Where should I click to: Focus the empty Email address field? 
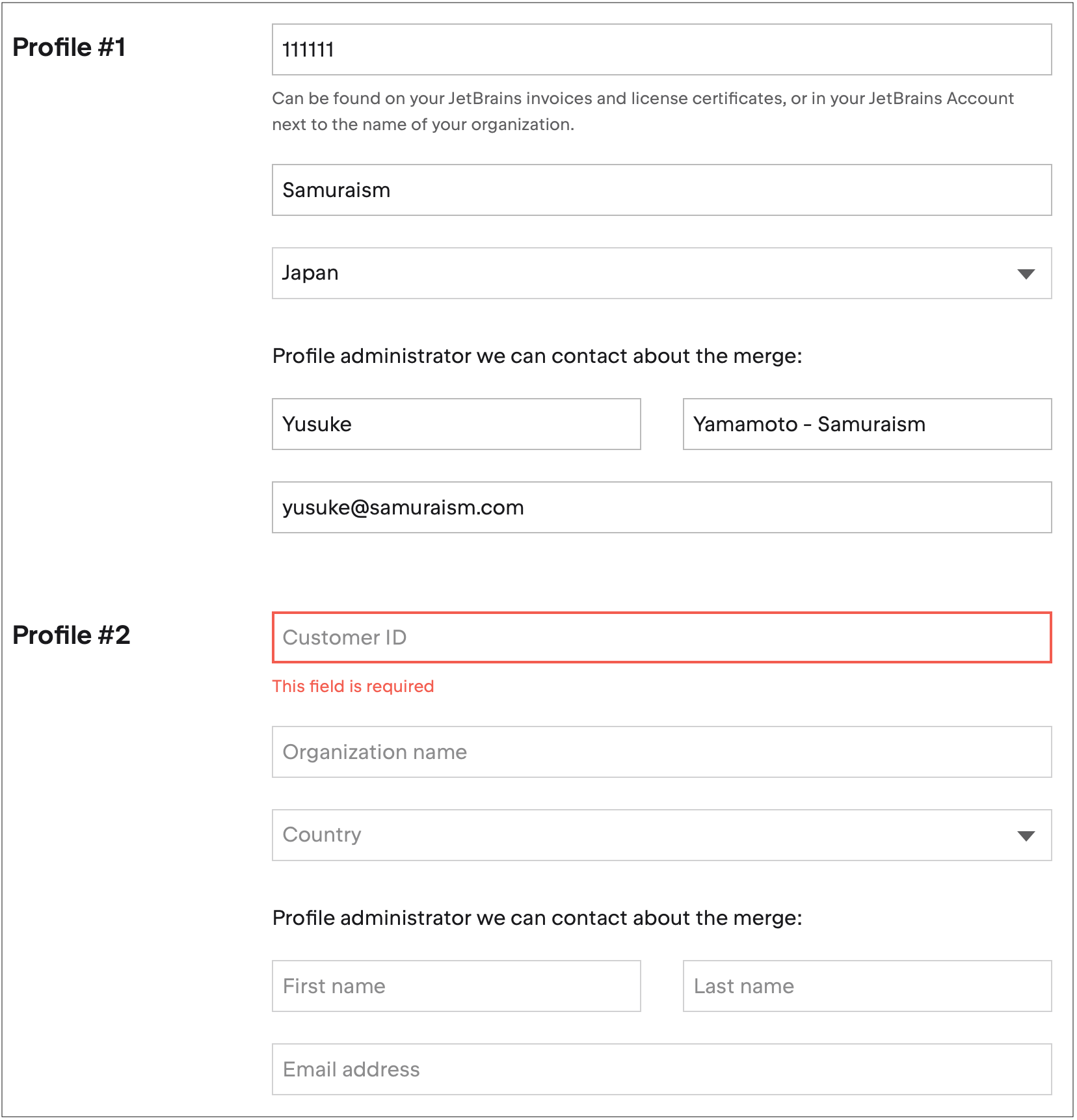(x=661, y=1069)
